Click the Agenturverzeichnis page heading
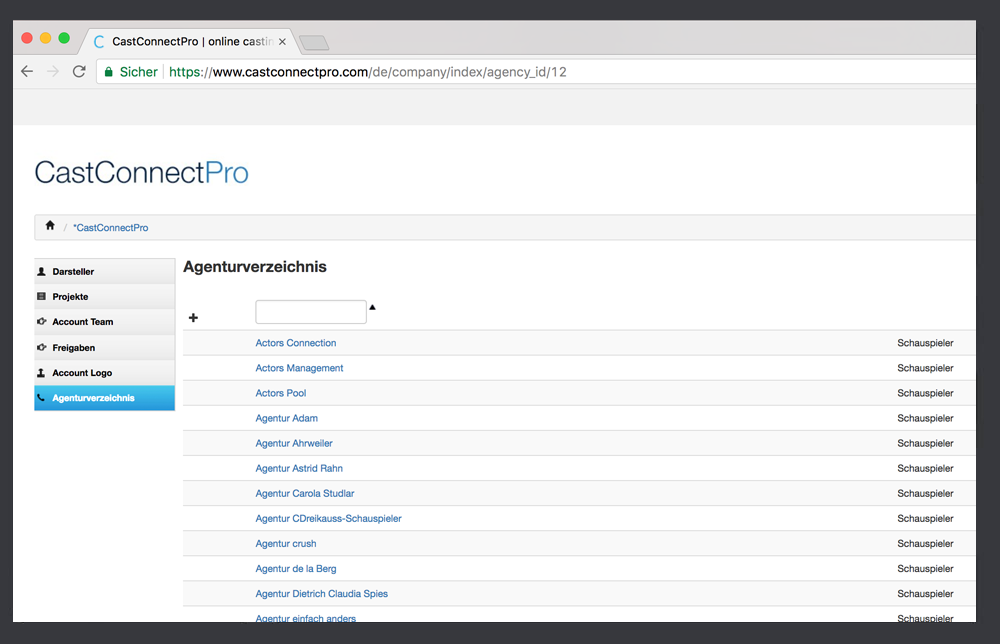Viewport: 1000px width, 644px height. [254, 267]
